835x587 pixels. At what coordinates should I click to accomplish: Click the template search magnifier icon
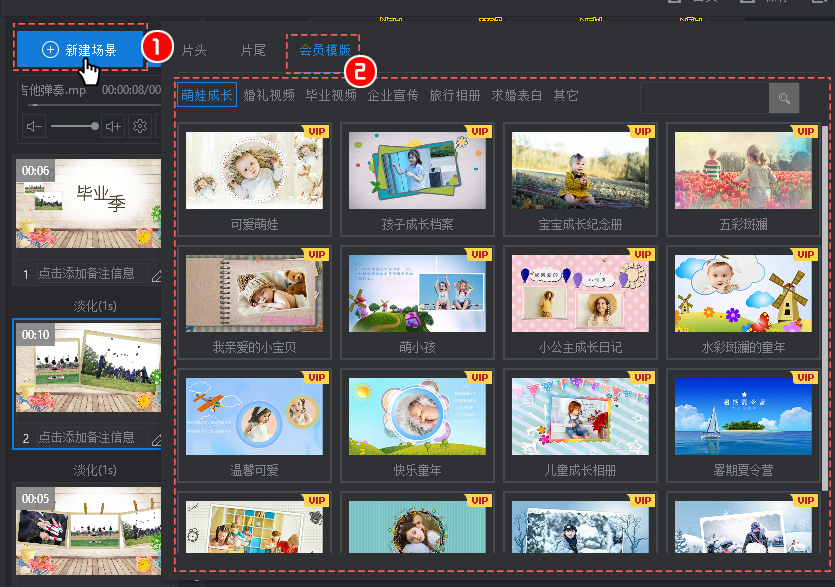click(x=784, y=97)
